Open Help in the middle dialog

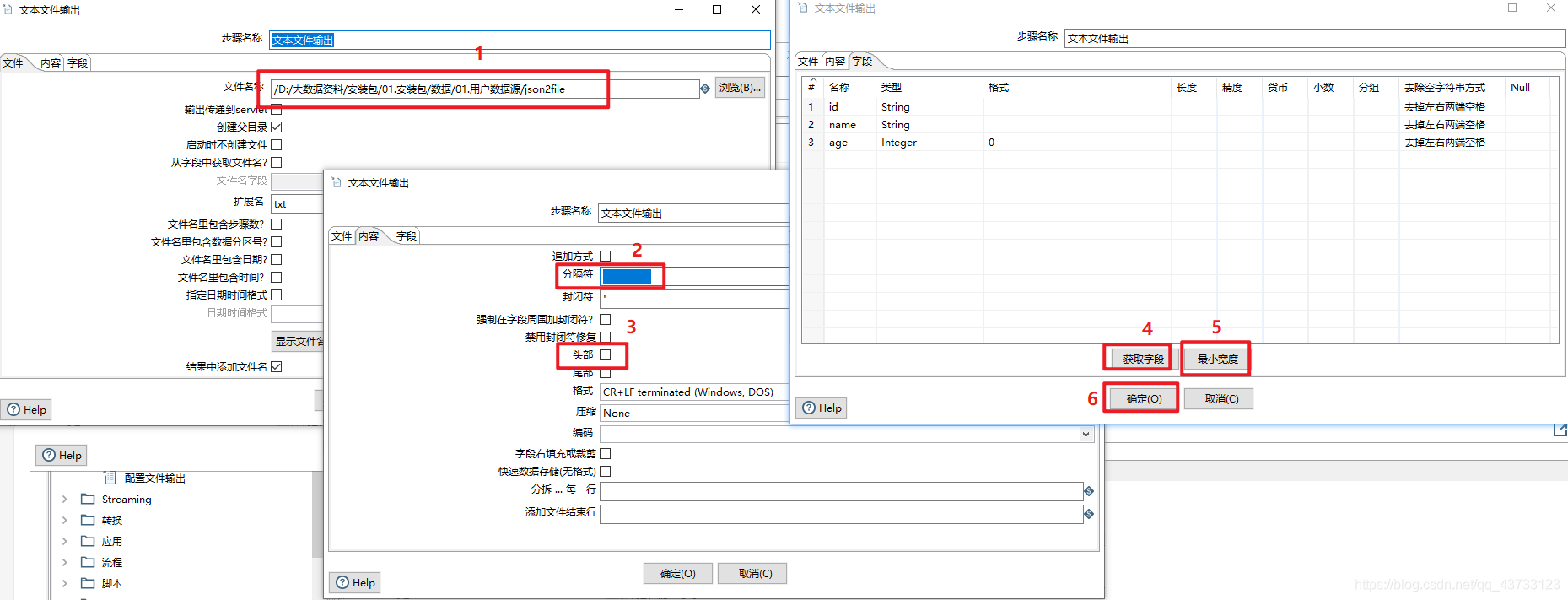click(355, 582)
